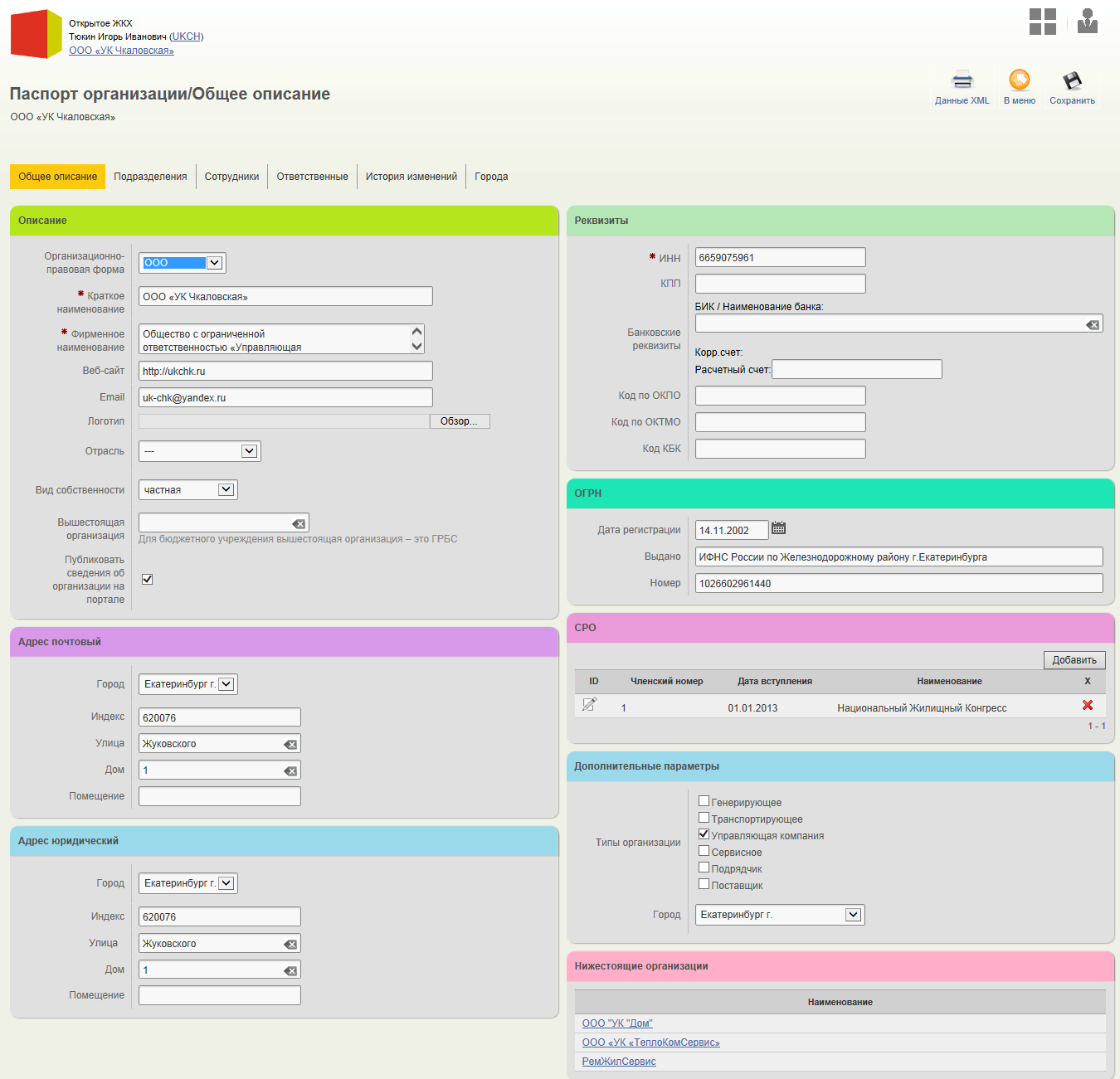Screen dimensions: 1120x1079
Task: Edit the СРО record with pencil icon
Action: click(589, 705)
